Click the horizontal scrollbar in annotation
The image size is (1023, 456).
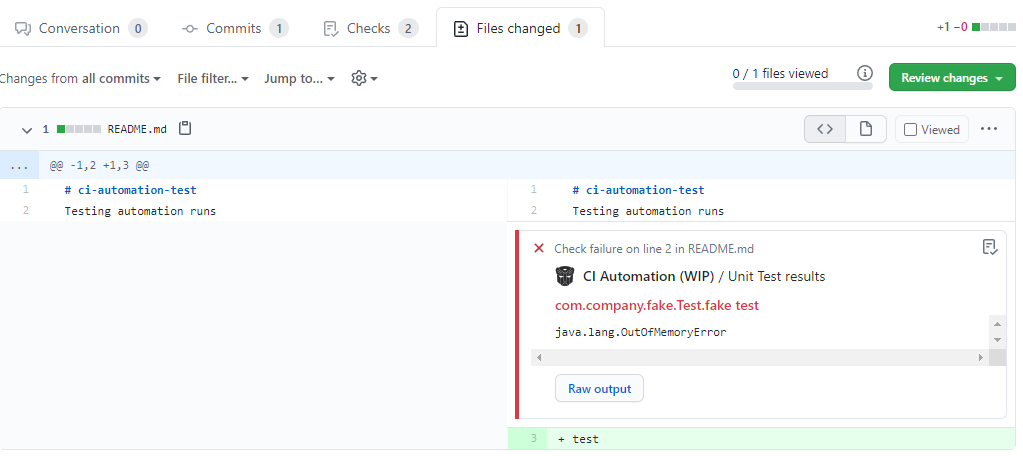(759, 357)
